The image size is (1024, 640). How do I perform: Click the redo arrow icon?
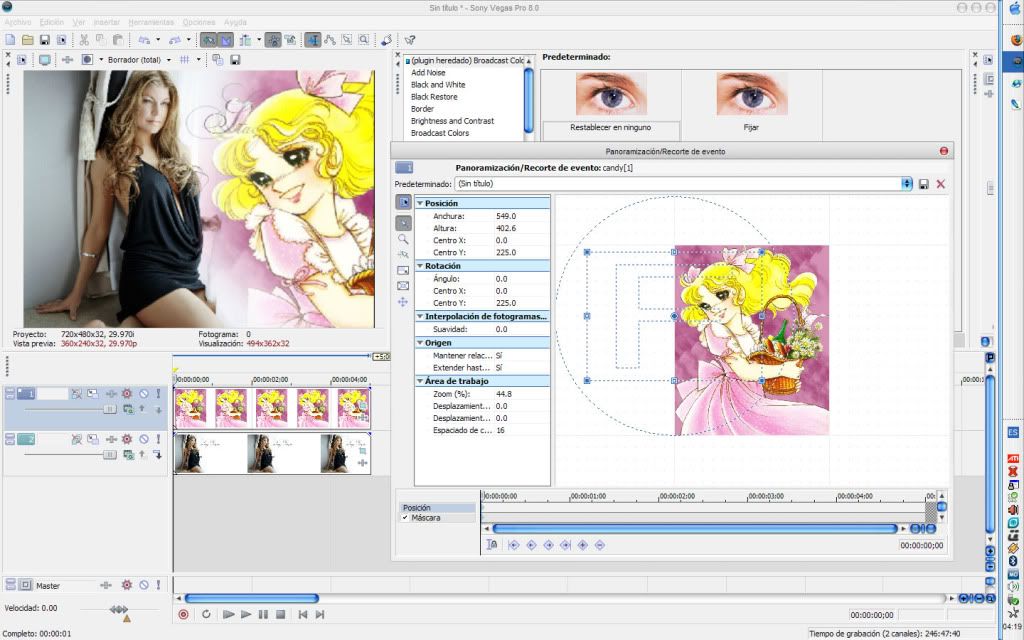[174, 40]
